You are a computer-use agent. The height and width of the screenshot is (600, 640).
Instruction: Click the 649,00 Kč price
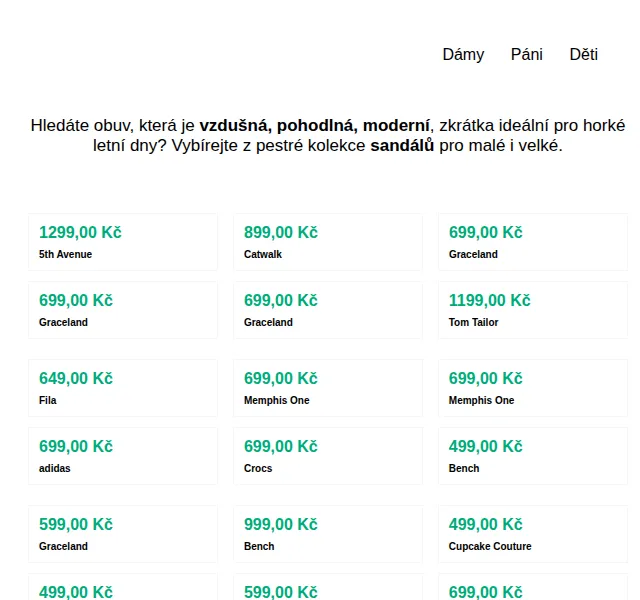click(76, 378)
